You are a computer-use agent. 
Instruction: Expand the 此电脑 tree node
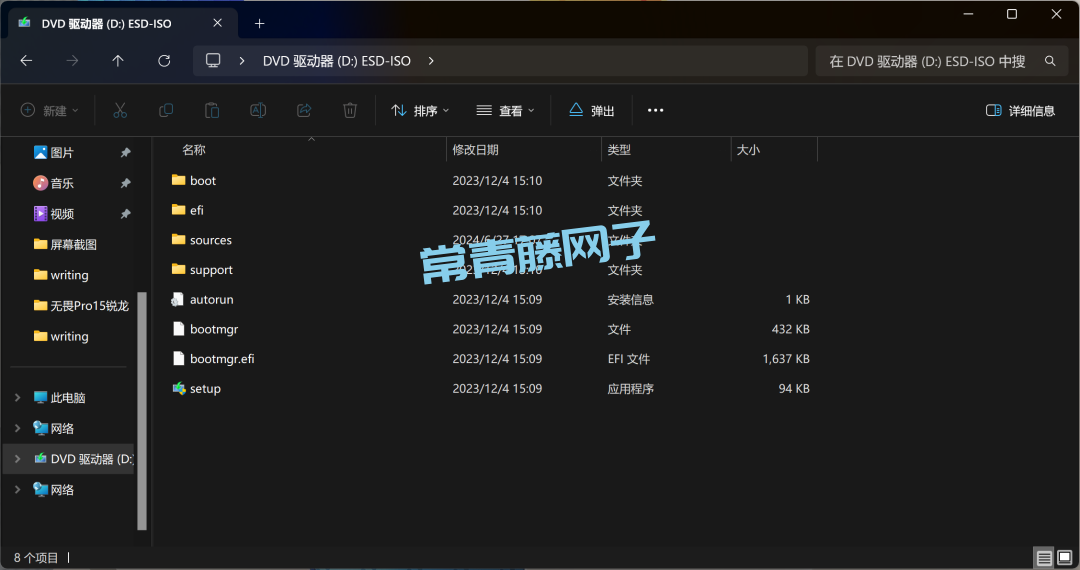pyautogui.click(x=17, y=398)
